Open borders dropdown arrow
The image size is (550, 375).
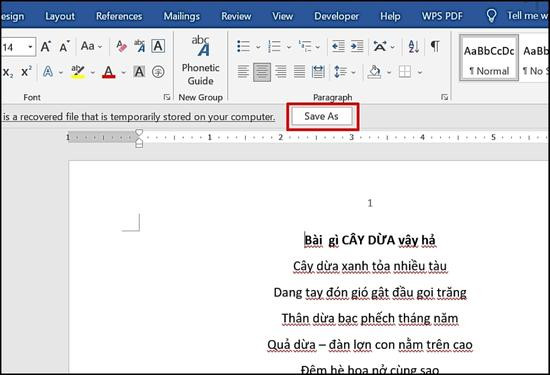tap(420, 73)
